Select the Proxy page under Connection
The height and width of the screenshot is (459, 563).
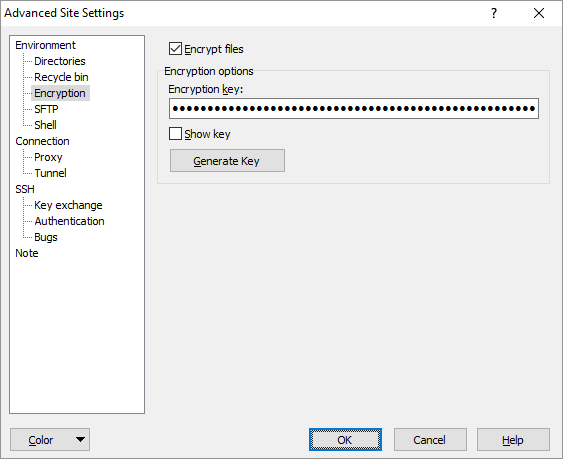click(x=48, y=157)
